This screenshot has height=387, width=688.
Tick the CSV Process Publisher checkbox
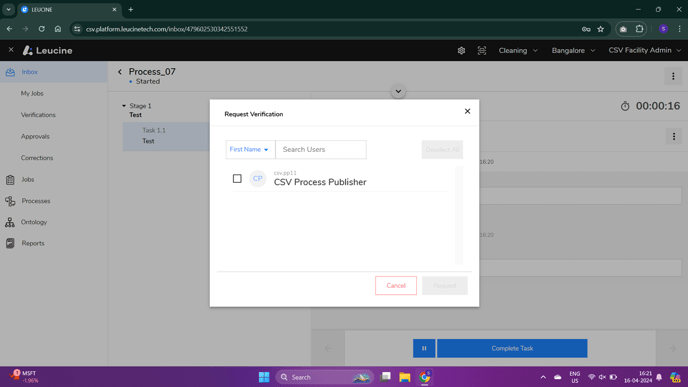pos(237,179)
